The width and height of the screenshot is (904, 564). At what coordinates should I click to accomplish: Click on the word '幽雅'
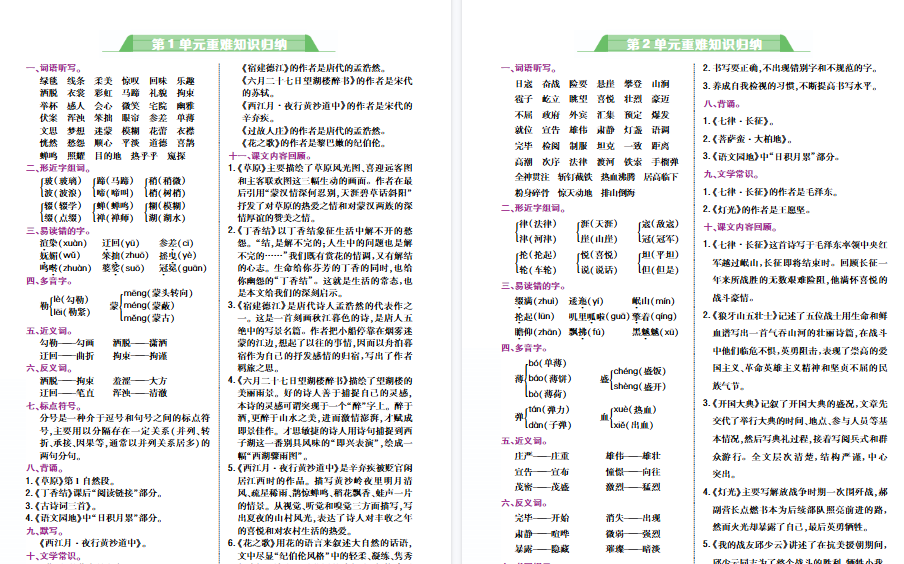[x=186, y=106]
